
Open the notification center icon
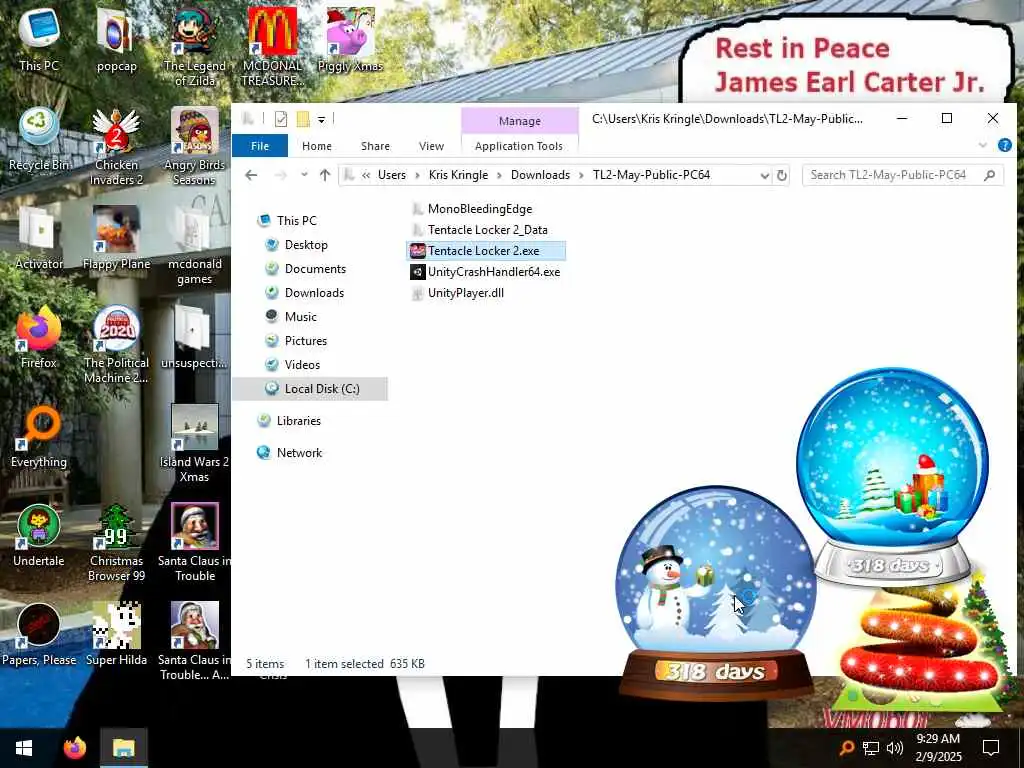pos(991,748)
